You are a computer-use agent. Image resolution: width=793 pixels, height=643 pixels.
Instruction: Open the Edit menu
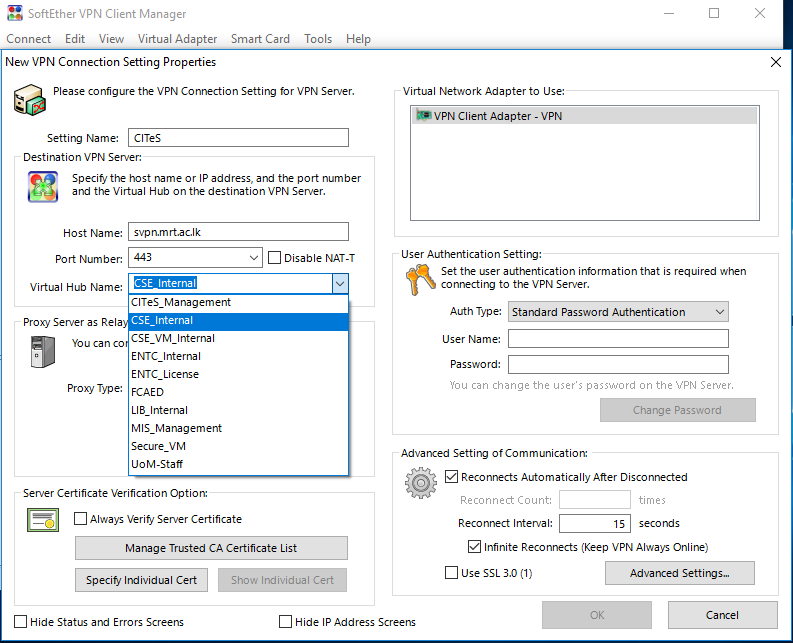[x=75, y=39]
